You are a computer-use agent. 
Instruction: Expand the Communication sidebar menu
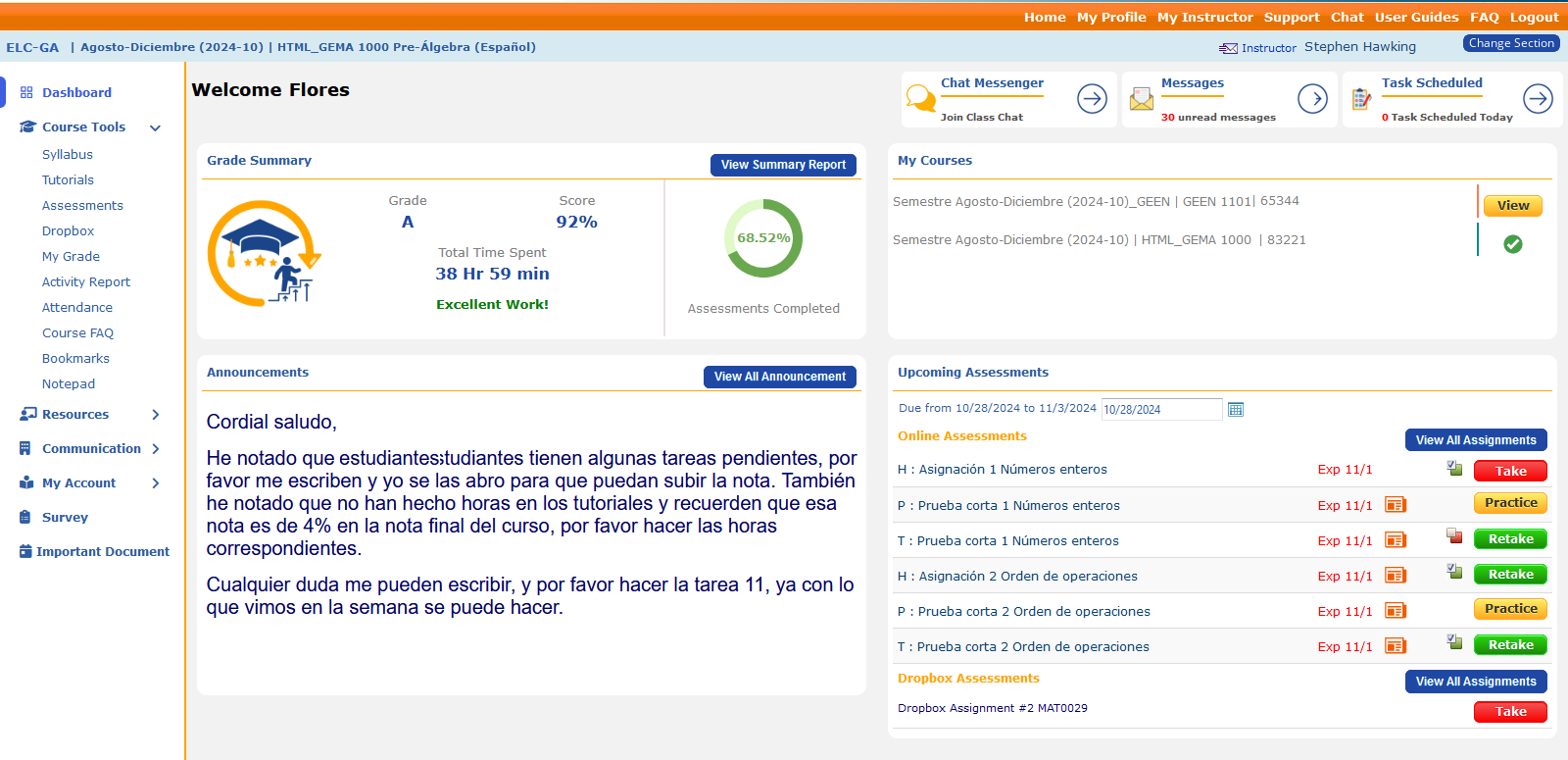[x=155, y=449]
